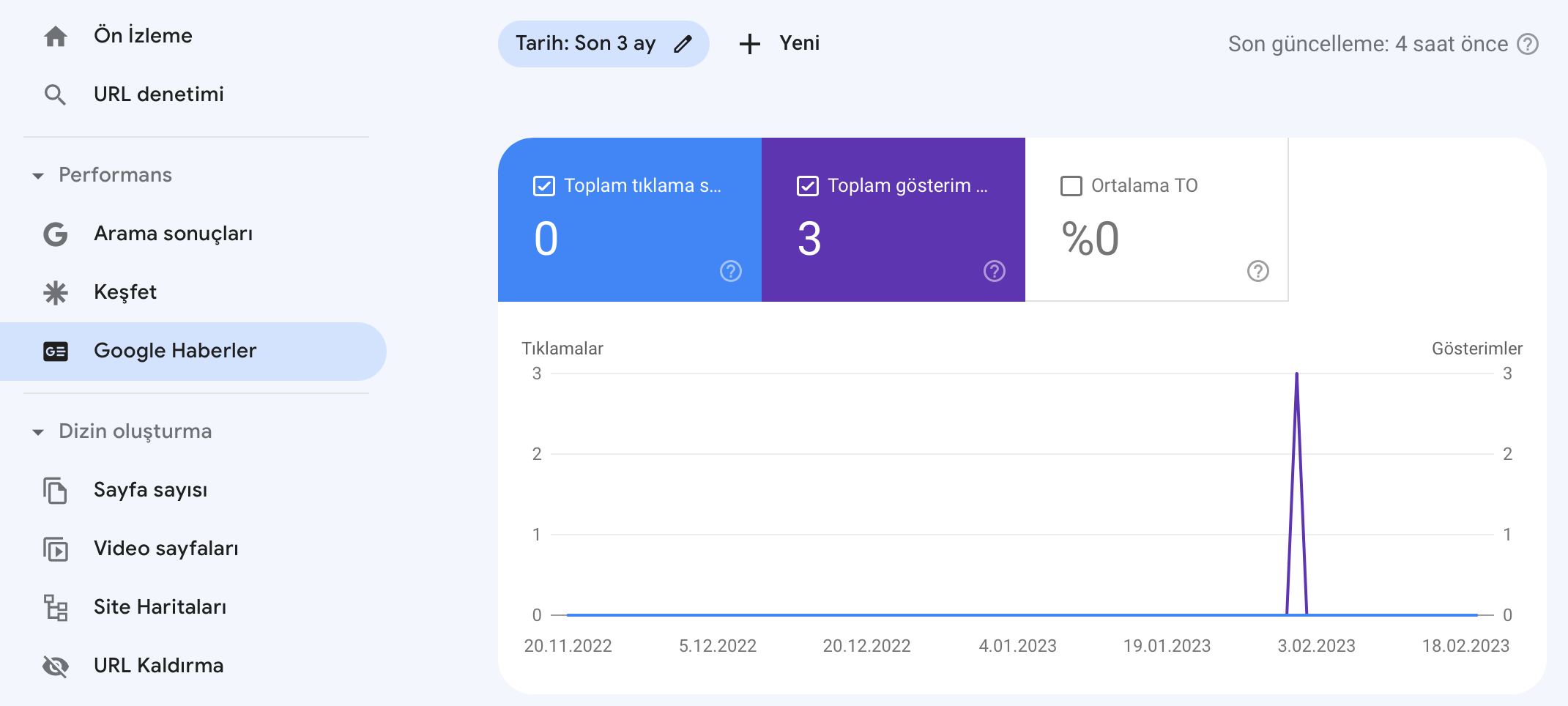
Task: Enable the Ortalama TO checkbox
Action: 1071,186
